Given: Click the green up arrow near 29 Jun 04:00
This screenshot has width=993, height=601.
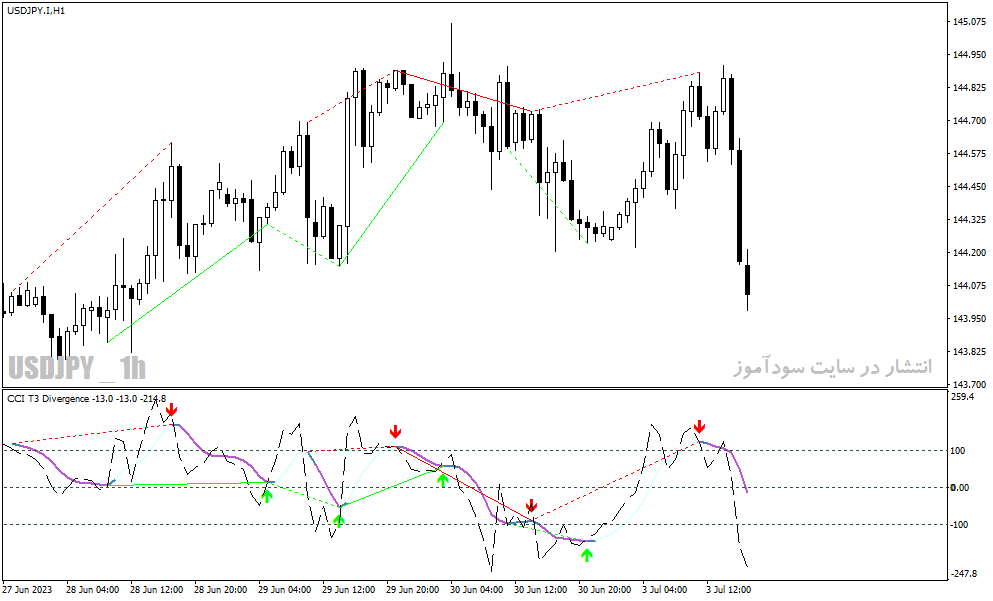Looking at the screenshot, I should pyautogui.click(x=267, y=496).
